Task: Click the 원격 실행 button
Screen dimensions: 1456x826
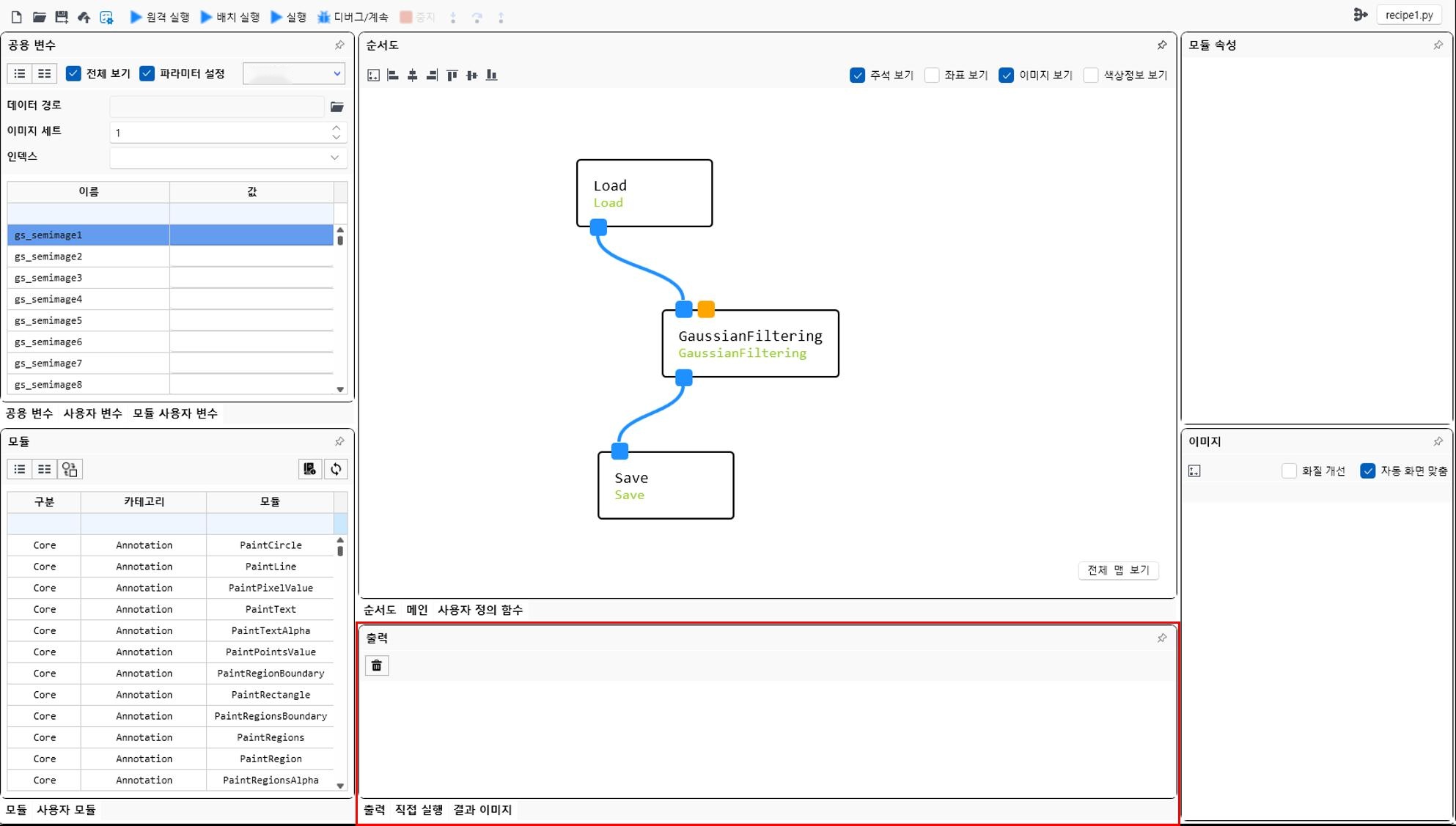Action: [160, 17]
